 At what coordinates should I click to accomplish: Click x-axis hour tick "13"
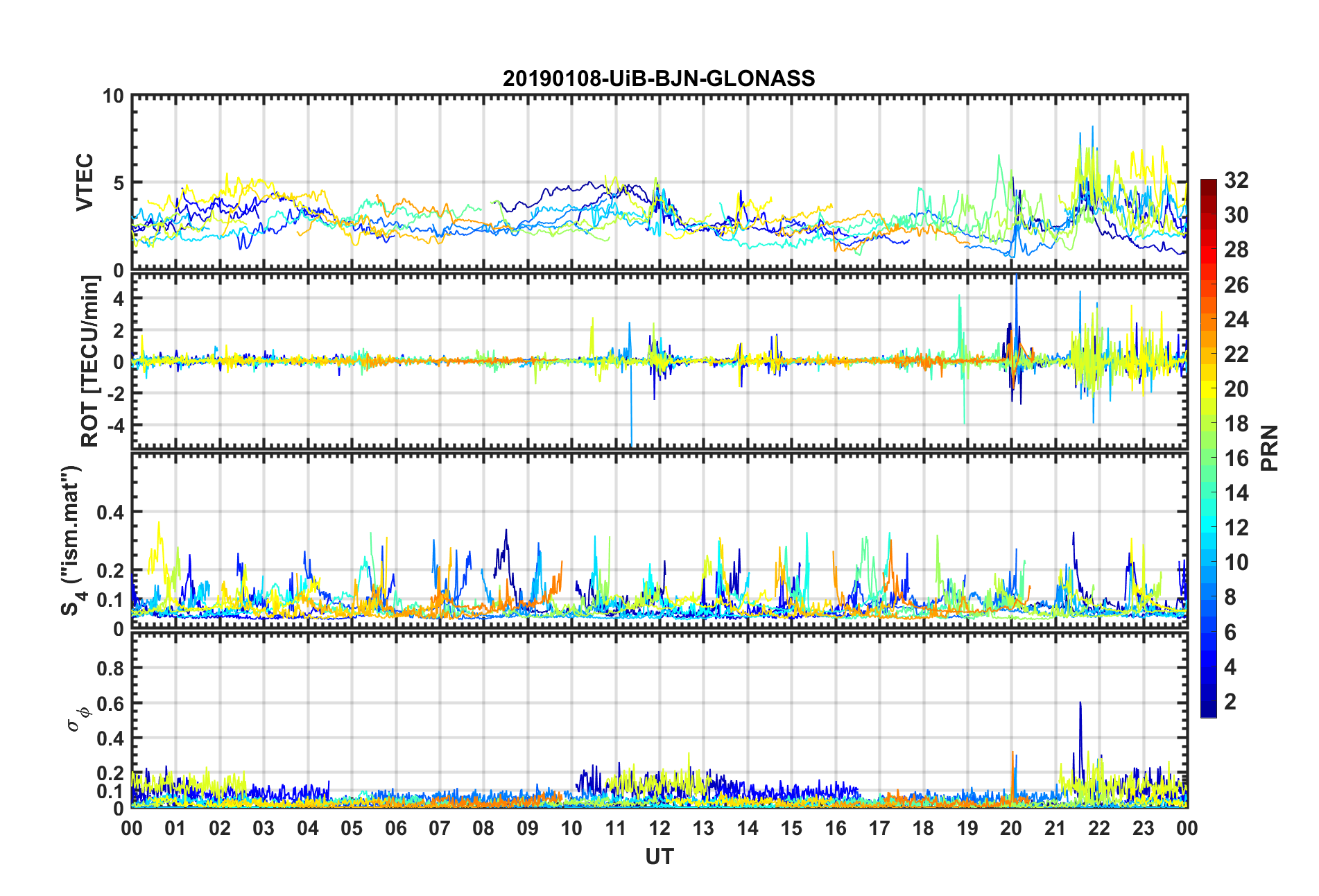703,828
